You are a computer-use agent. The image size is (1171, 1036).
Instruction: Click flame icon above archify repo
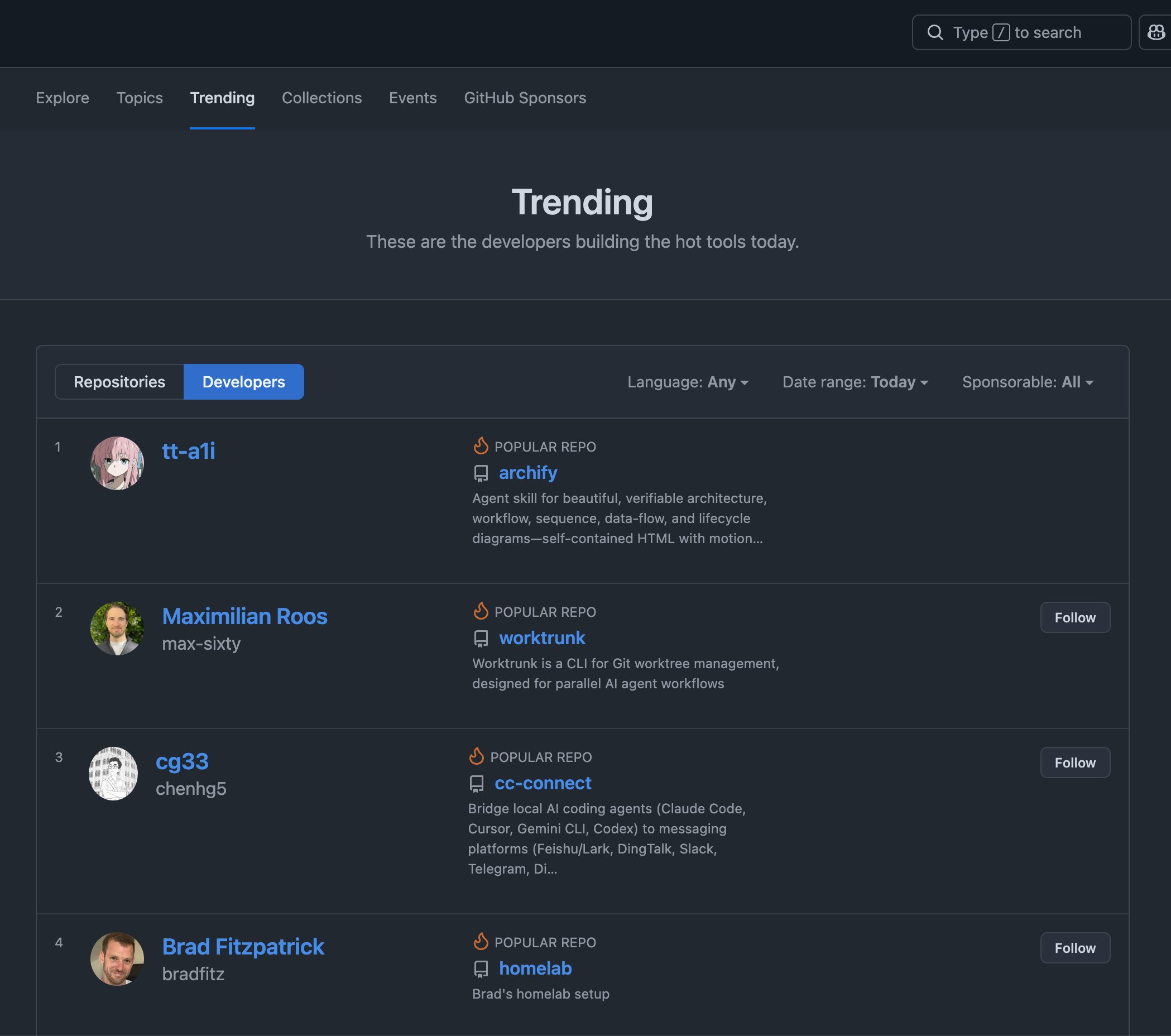coord(481,446)
